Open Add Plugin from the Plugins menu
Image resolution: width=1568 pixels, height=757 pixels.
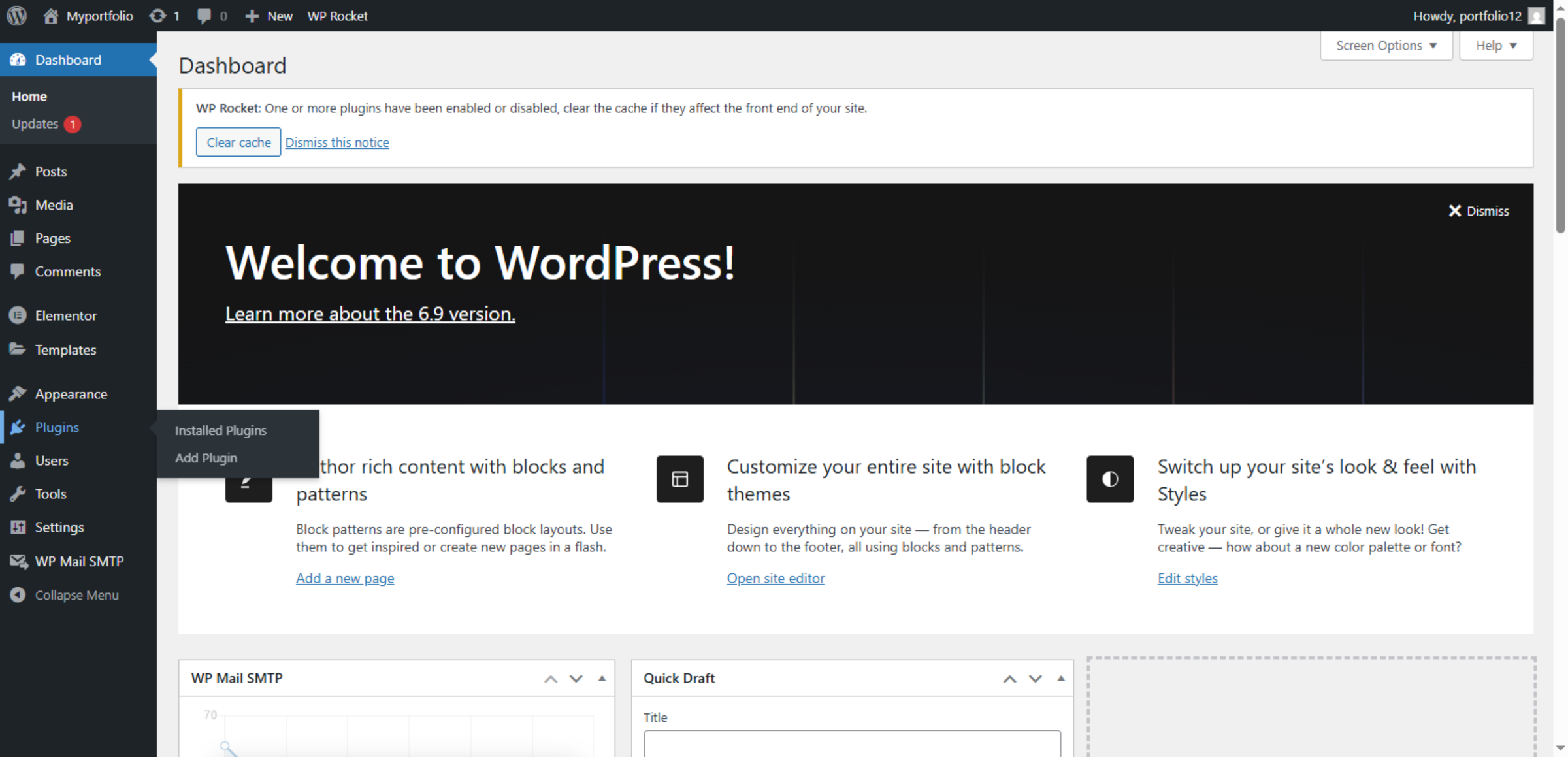click(206, 458)
